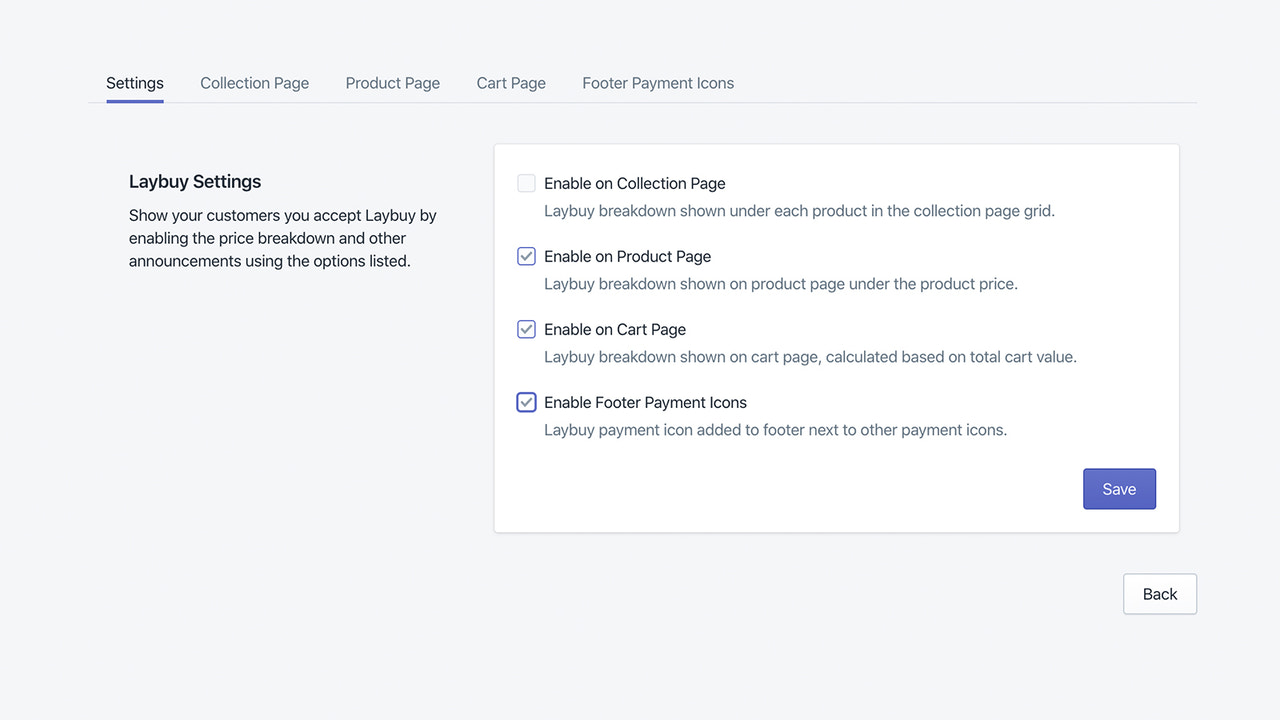Select the currently active Settings tab

tap(134, 83)
